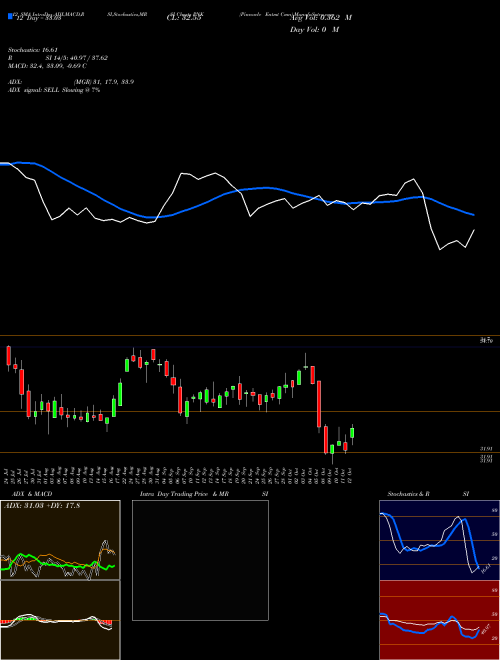Click the "Avg Vol: 0.362 M" label
This screenshot has height=660, width=500.
[x=321, y=18]
